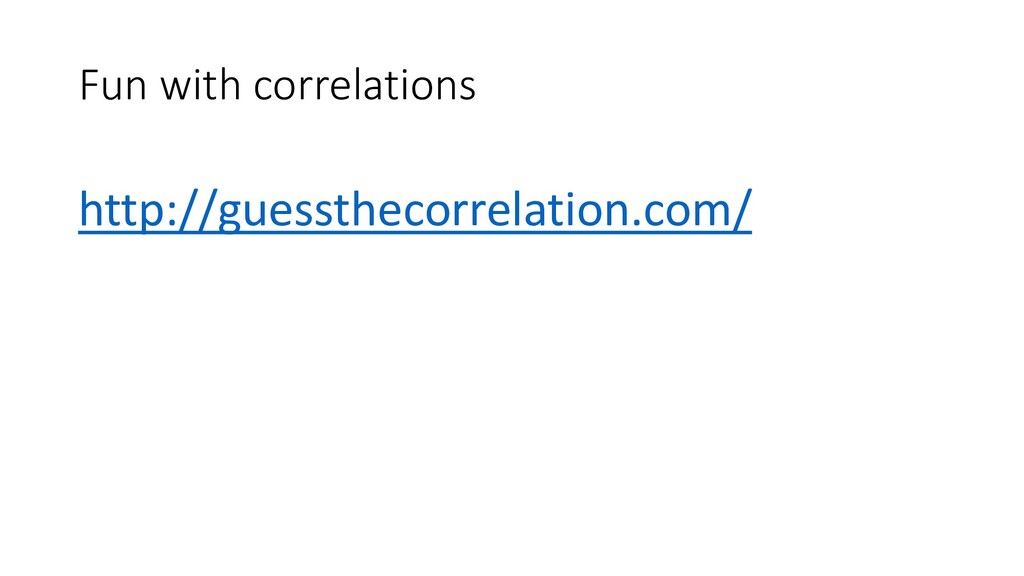Click the '://' part of the URL
The image size is (1024, 576).
click(192, 210)
